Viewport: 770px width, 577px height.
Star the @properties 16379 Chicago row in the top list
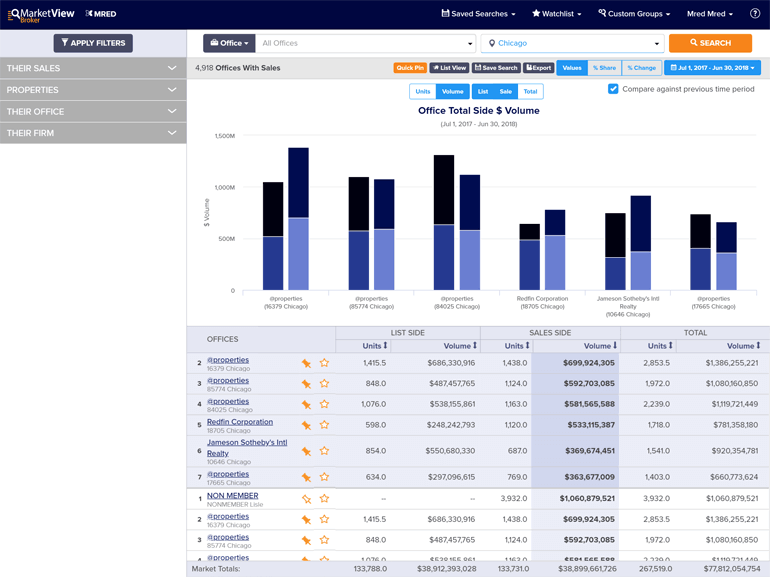pyautogui.click(x=324, y=363)
